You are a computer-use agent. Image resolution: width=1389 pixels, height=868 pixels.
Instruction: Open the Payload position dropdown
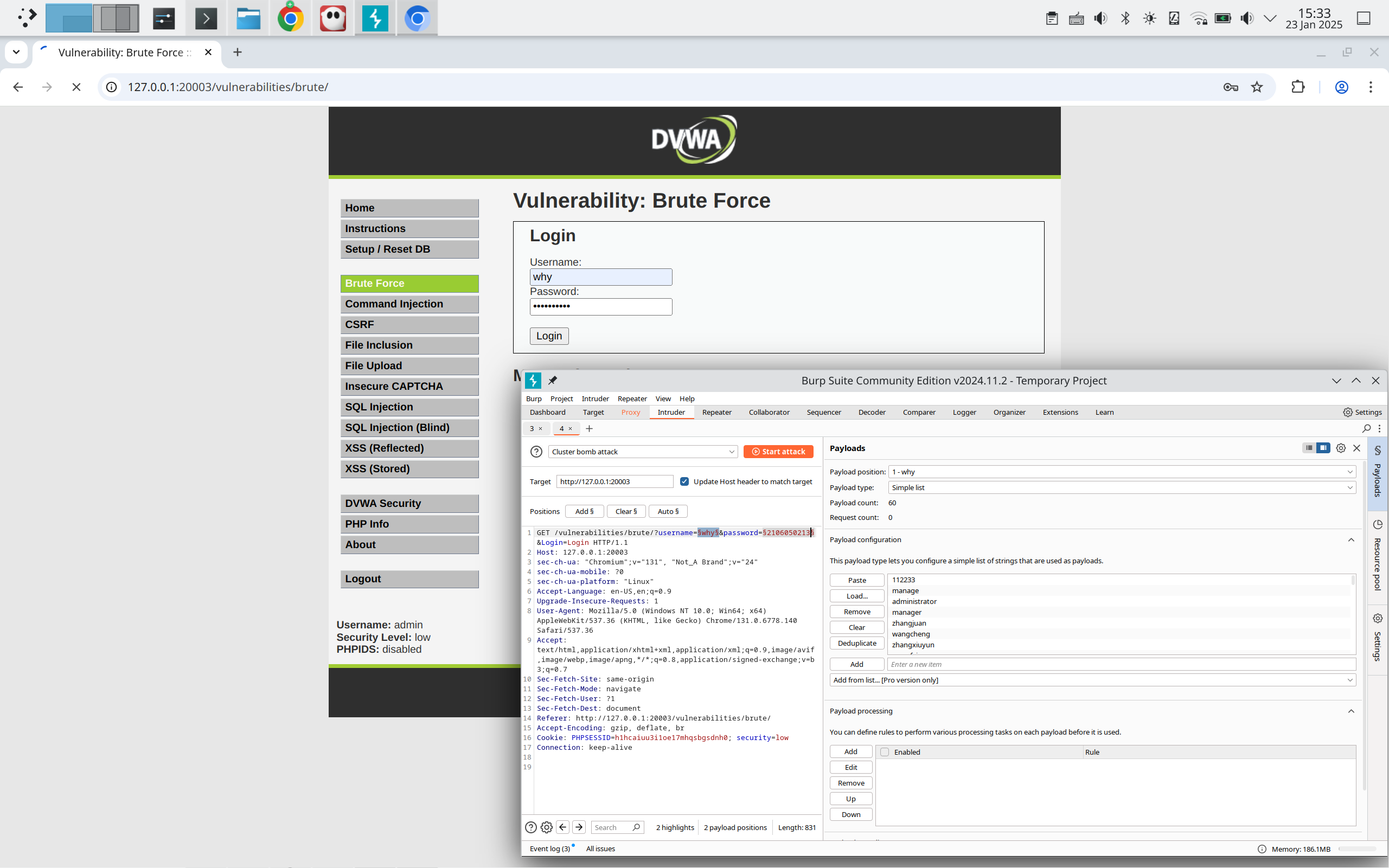[1122, 472]
